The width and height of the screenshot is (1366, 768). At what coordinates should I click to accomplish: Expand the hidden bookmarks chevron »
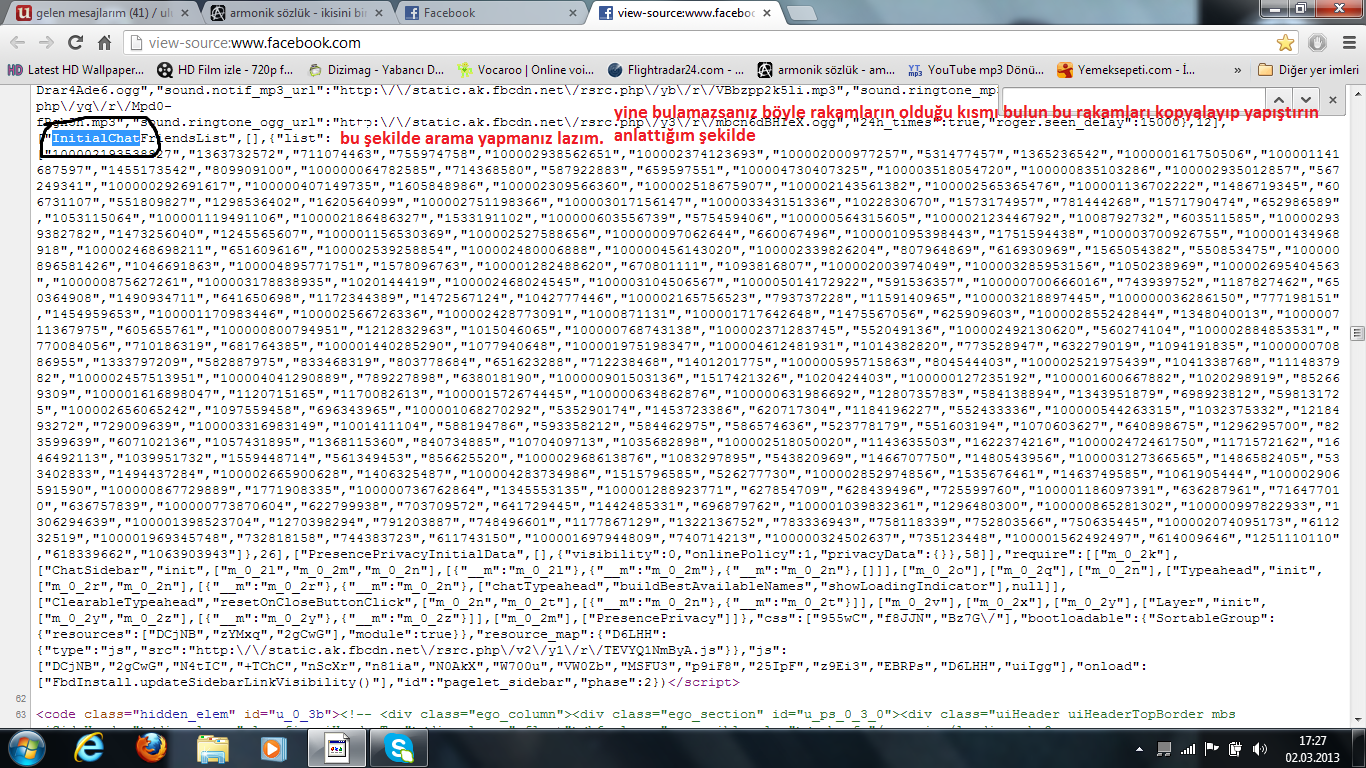[1238, 70]
